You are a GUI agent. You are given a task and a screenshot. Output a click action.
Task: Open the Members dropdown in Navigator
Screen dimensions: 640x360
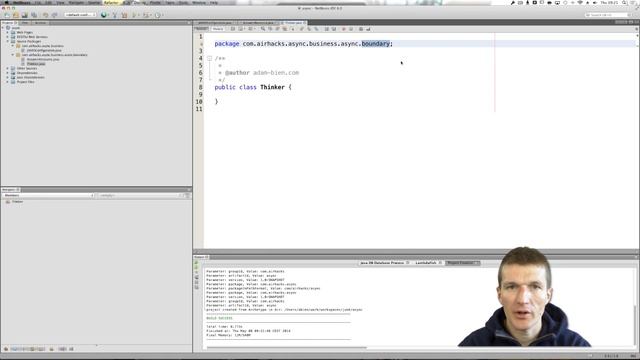click(x=48, y=196)
